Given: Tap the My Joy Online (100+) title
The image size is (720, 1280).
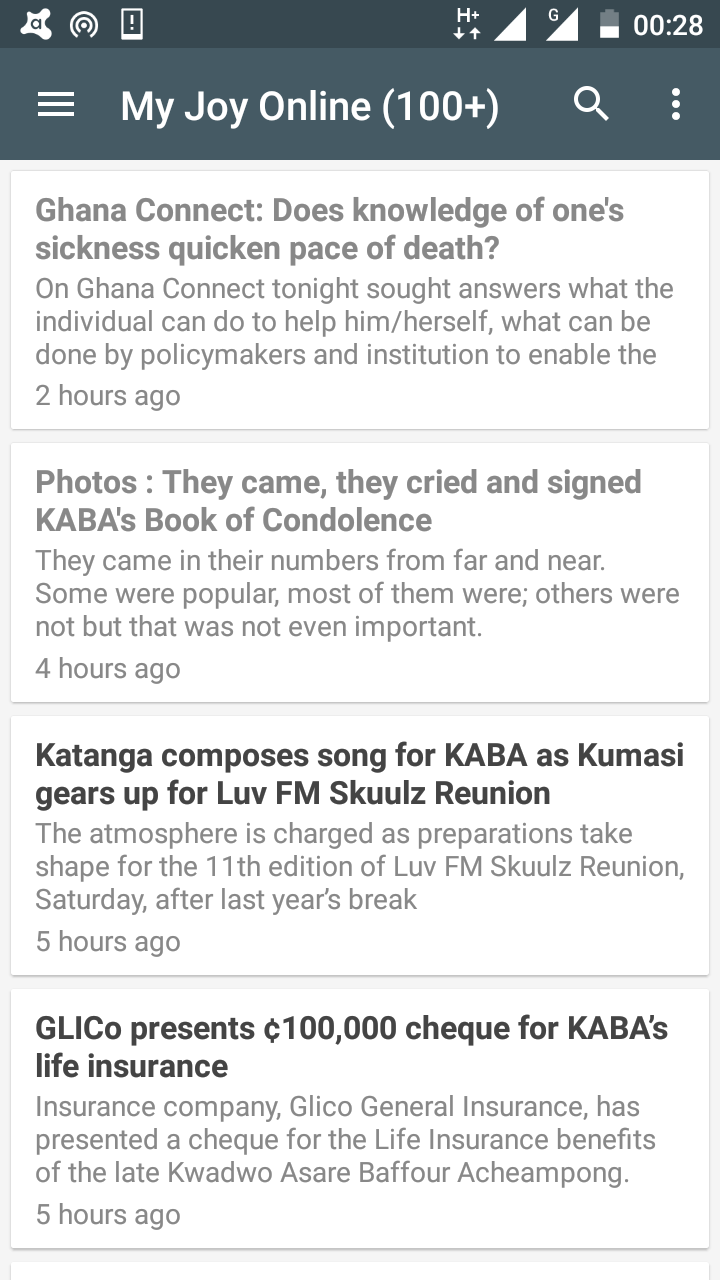Looking at the screenshot, I should point(309,105).
